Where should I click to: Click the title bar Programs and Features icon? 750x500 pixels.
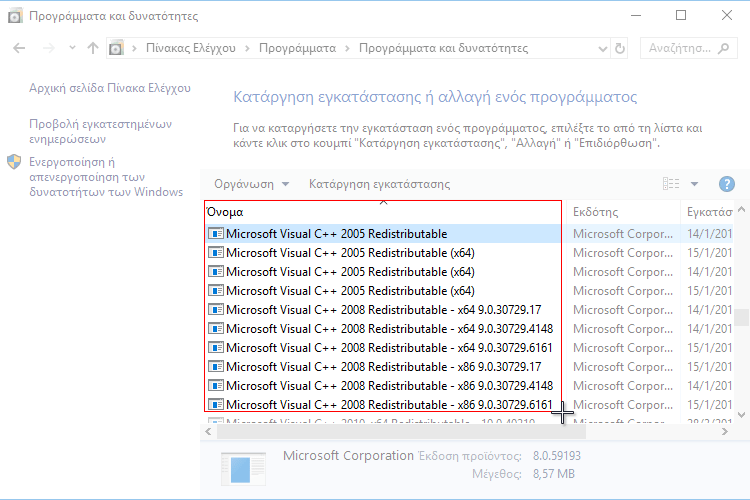click(15, 16)
